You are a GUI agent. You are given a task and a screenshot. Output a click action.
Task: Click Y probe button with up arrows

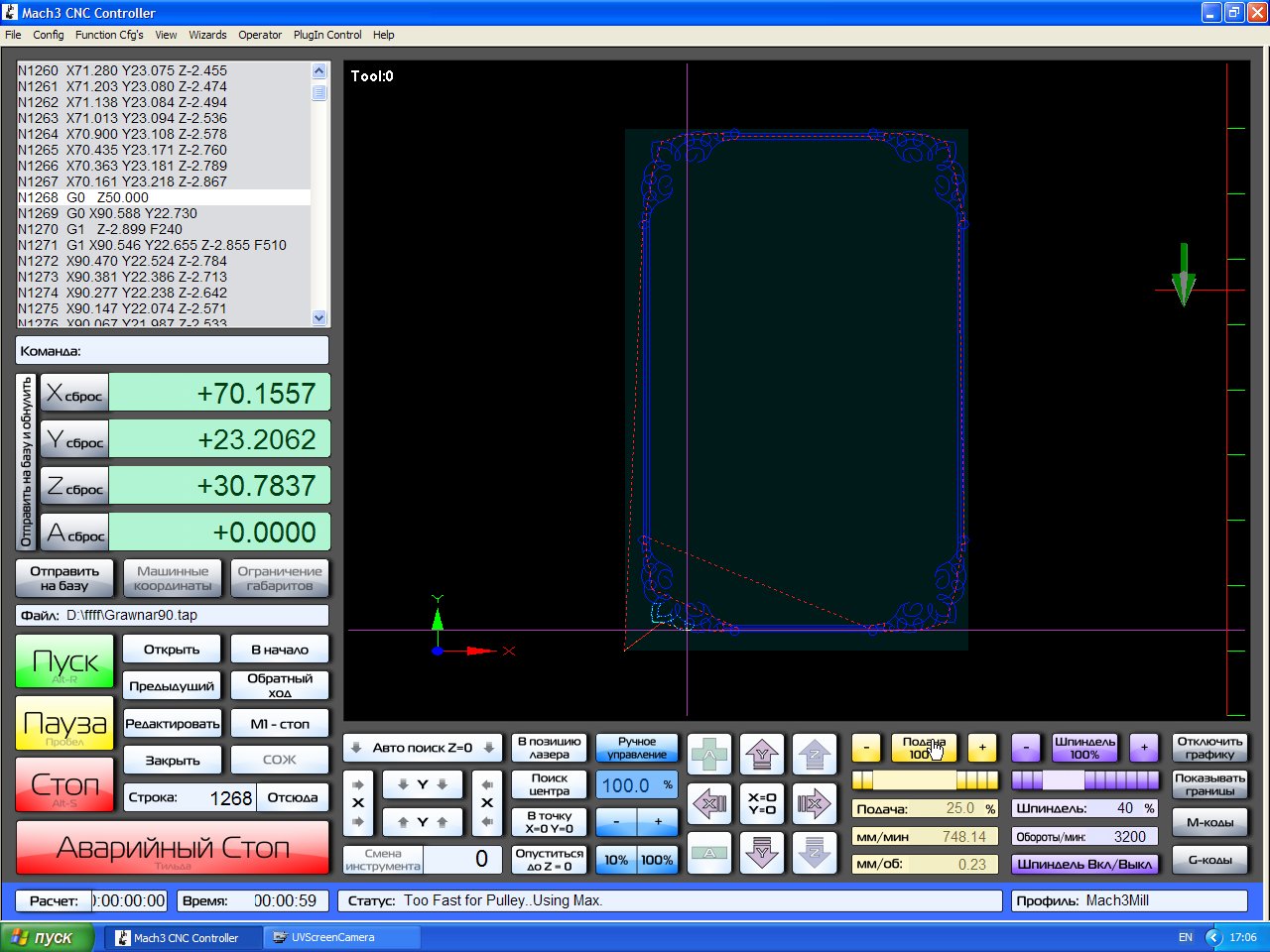[x=423, y=821]
